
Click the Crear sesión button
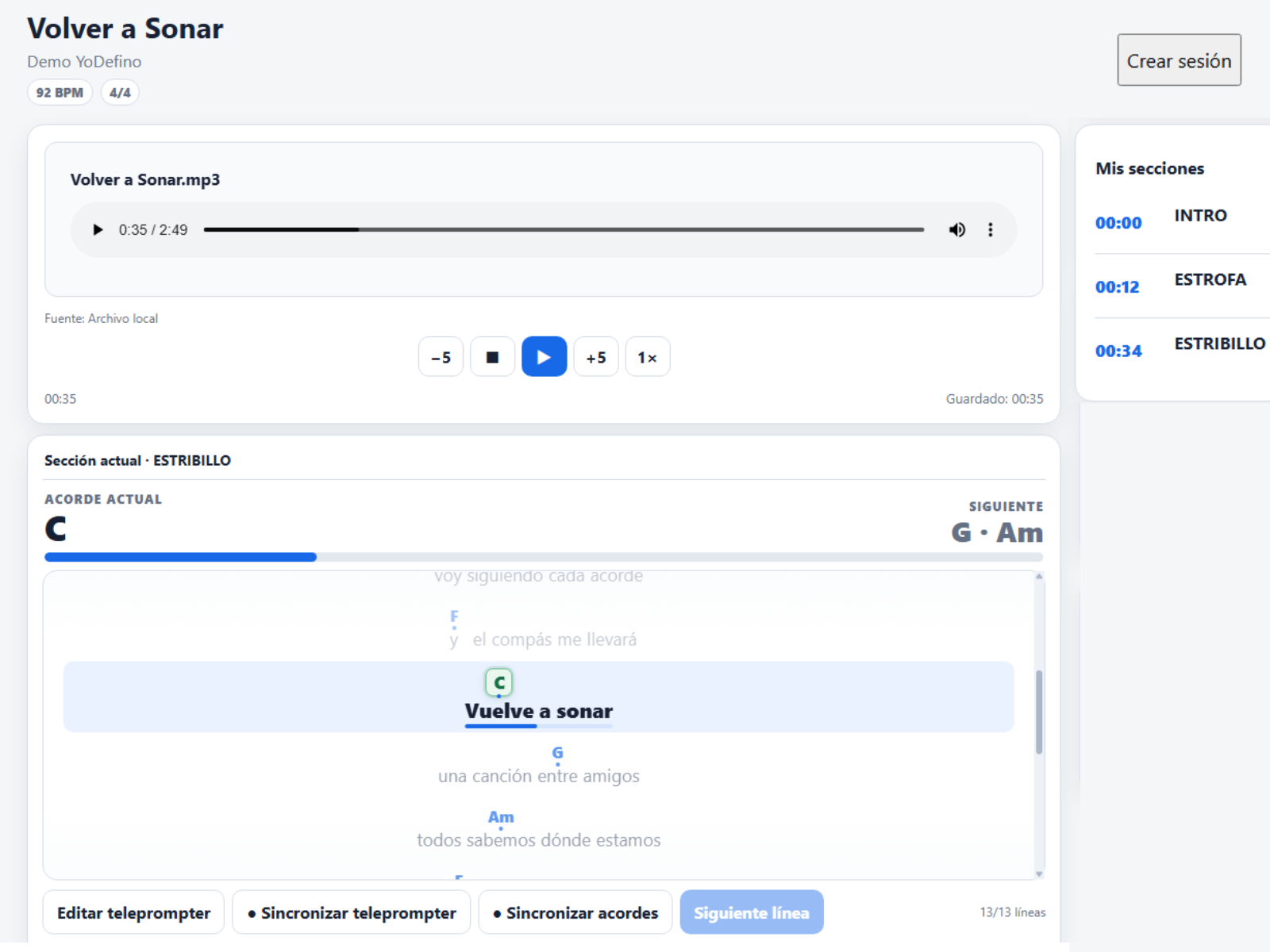click(1179, 60)
